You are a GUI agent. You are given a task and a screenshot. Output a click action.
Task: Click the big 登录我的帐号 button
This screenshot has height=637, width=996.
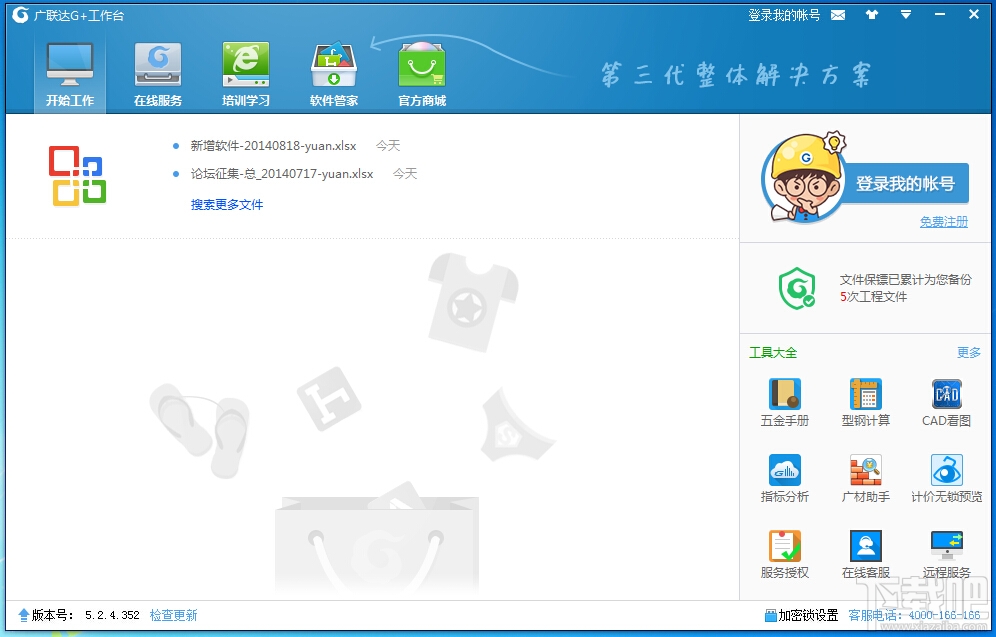(x=905, y=184)
